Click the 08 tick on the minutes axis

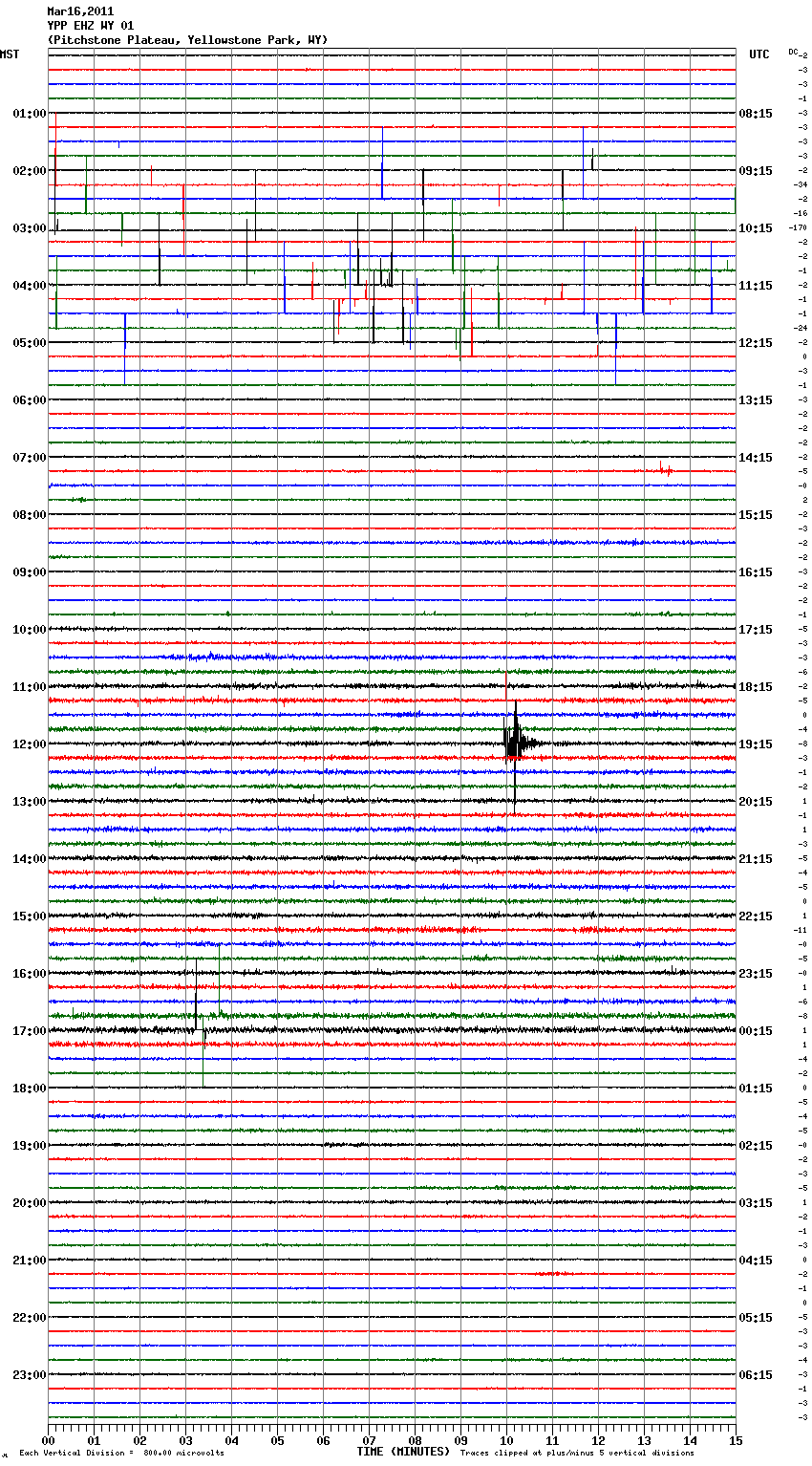(415, 1440)
